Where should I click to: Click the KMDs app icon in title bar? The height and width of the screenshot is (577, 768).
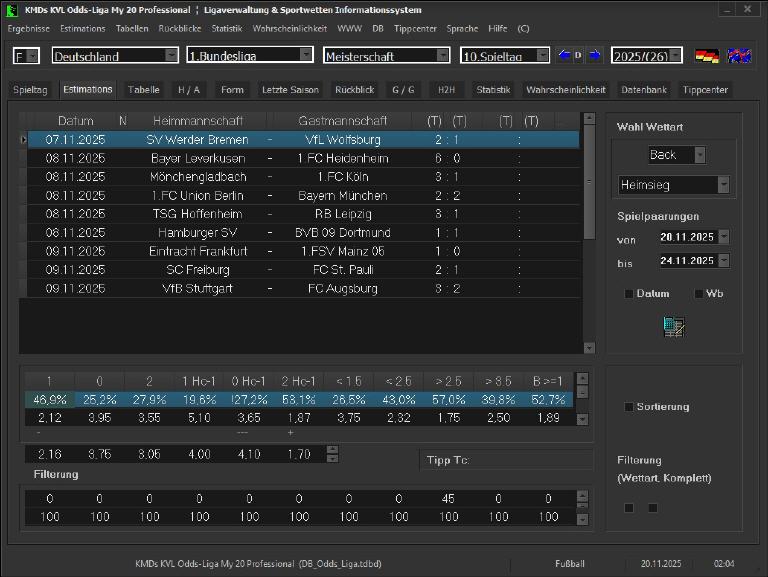click(x=12, y=9)
